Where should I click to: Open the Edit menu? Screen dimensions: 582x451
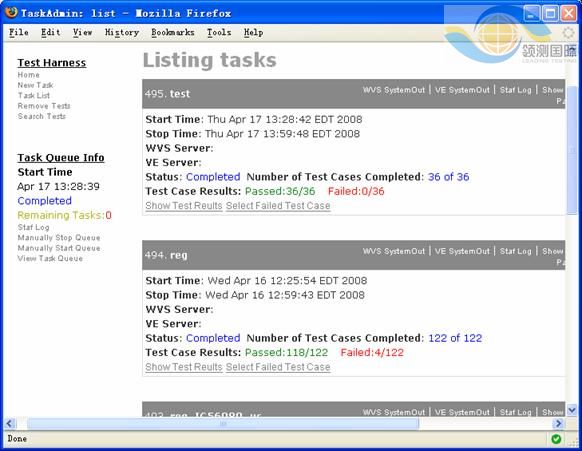pos(50,33)
